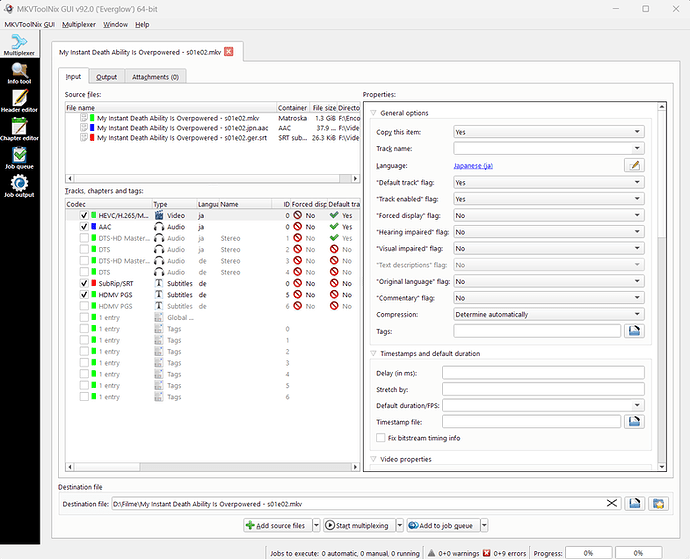Close the s01e02.mkv multiplexer tab
The image size is (690, 559).
(229, 52)
